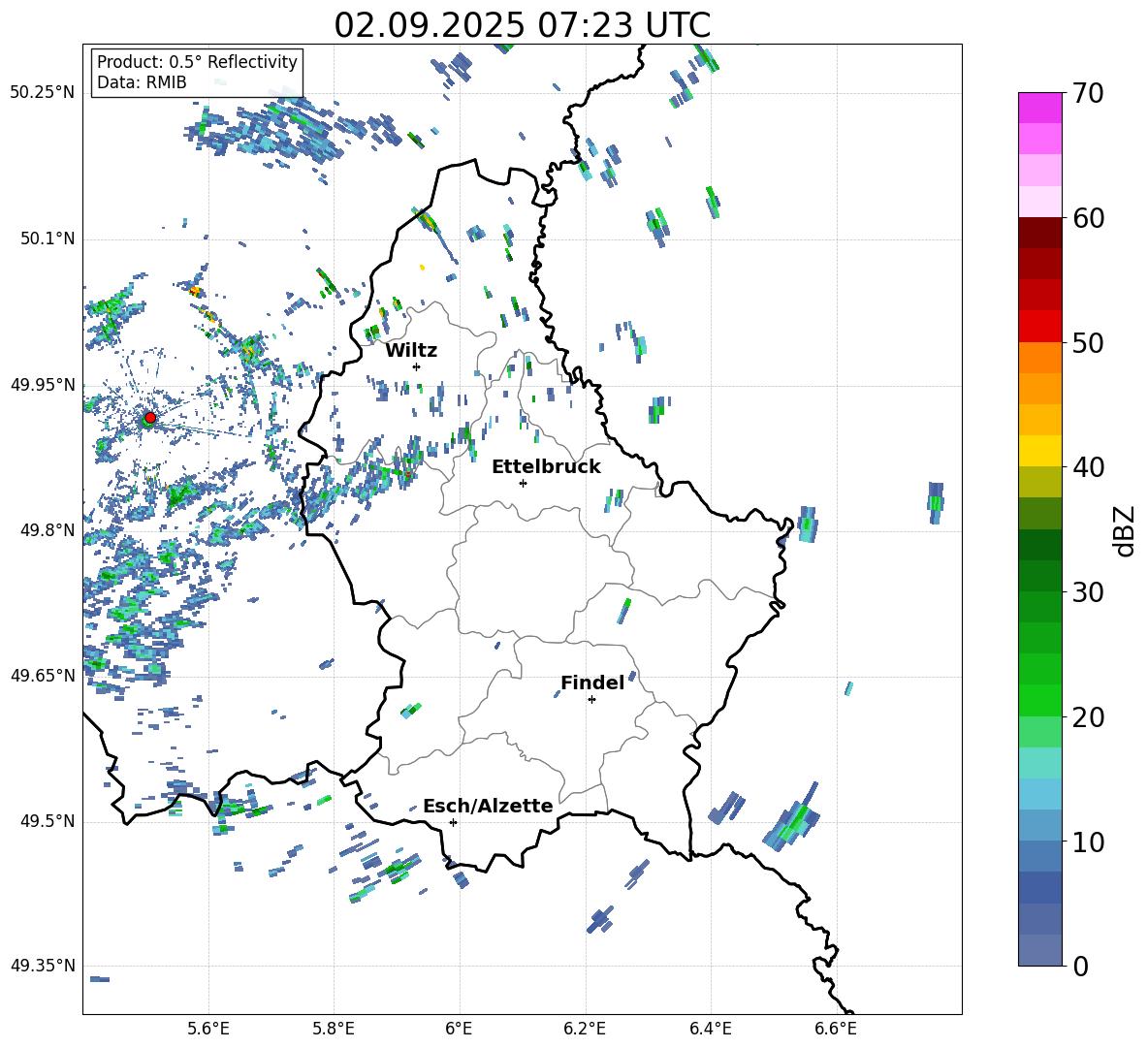Viewport: 1148px width, 1048px height.
Task: Click the 49.35°N latitude label
Action: (x=43, y=966)
